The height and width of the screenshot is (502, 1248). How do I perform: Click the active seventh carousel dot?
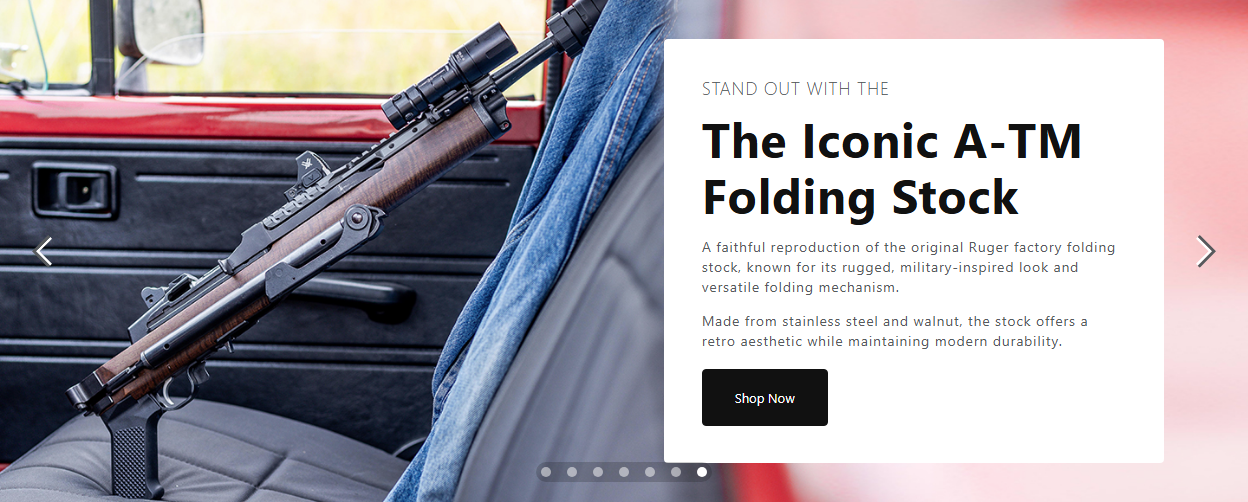(x=702, y=472)
